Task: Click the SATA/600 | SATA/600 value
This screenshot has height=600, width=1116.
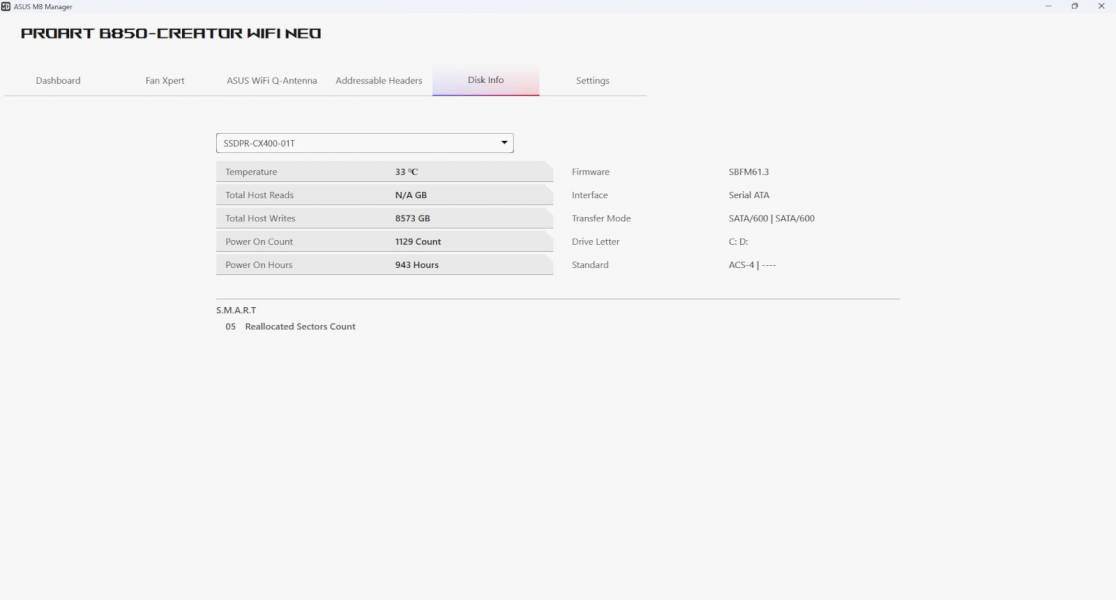Action: click(772, 219)
